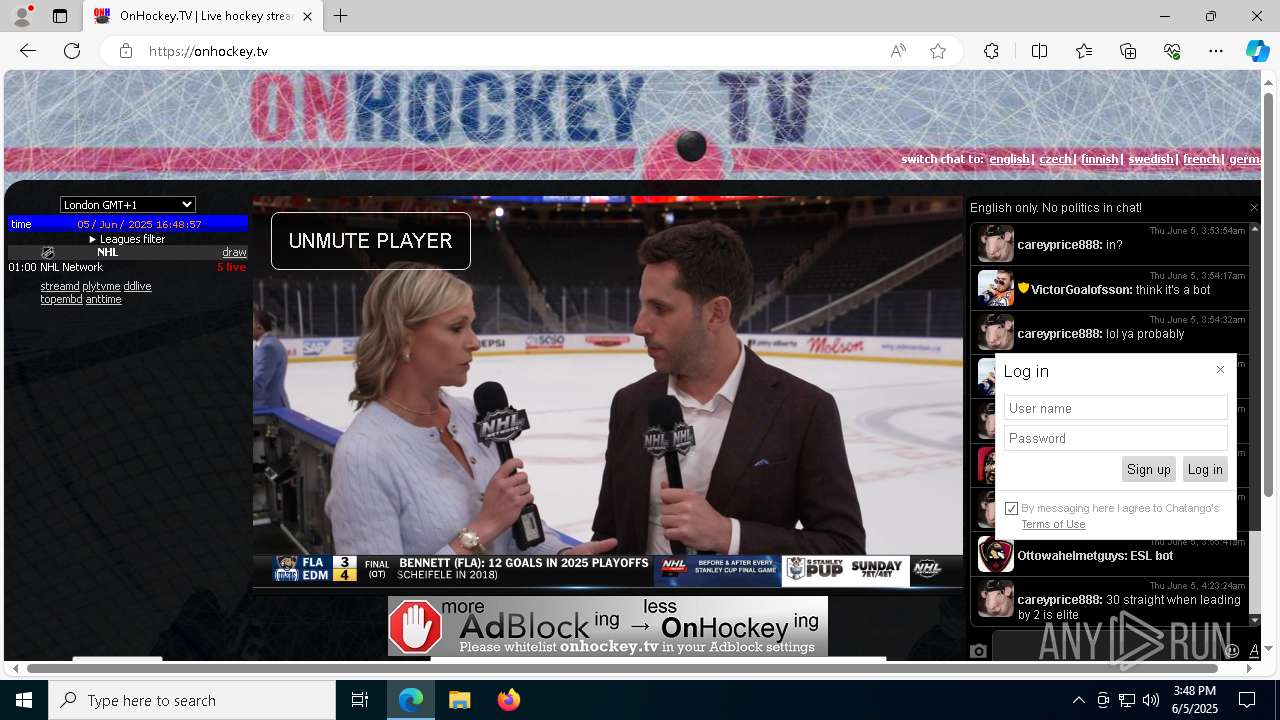The height and width of the screenshot is (720, 1280).
Task: Close the OnHockey.TV tab
Action: 308,16
